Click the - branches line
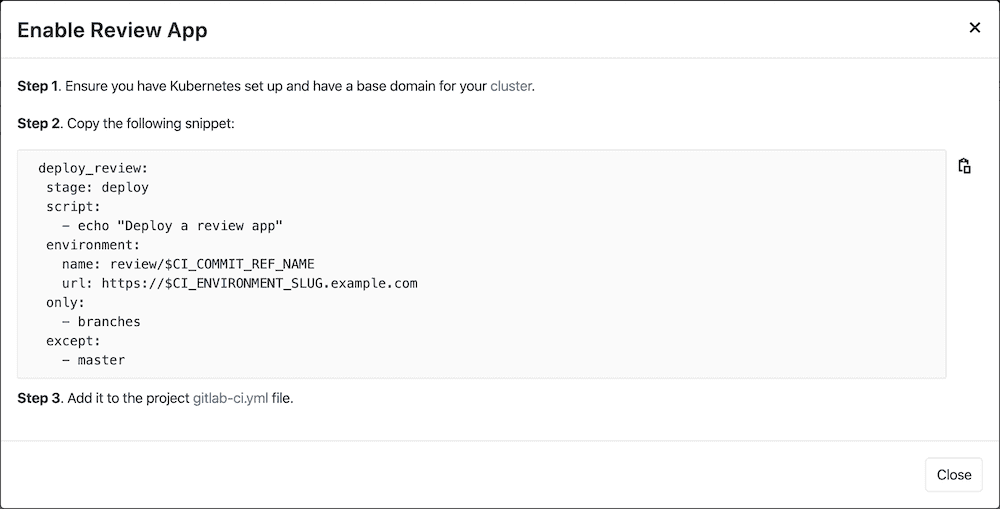 [101, 322]
